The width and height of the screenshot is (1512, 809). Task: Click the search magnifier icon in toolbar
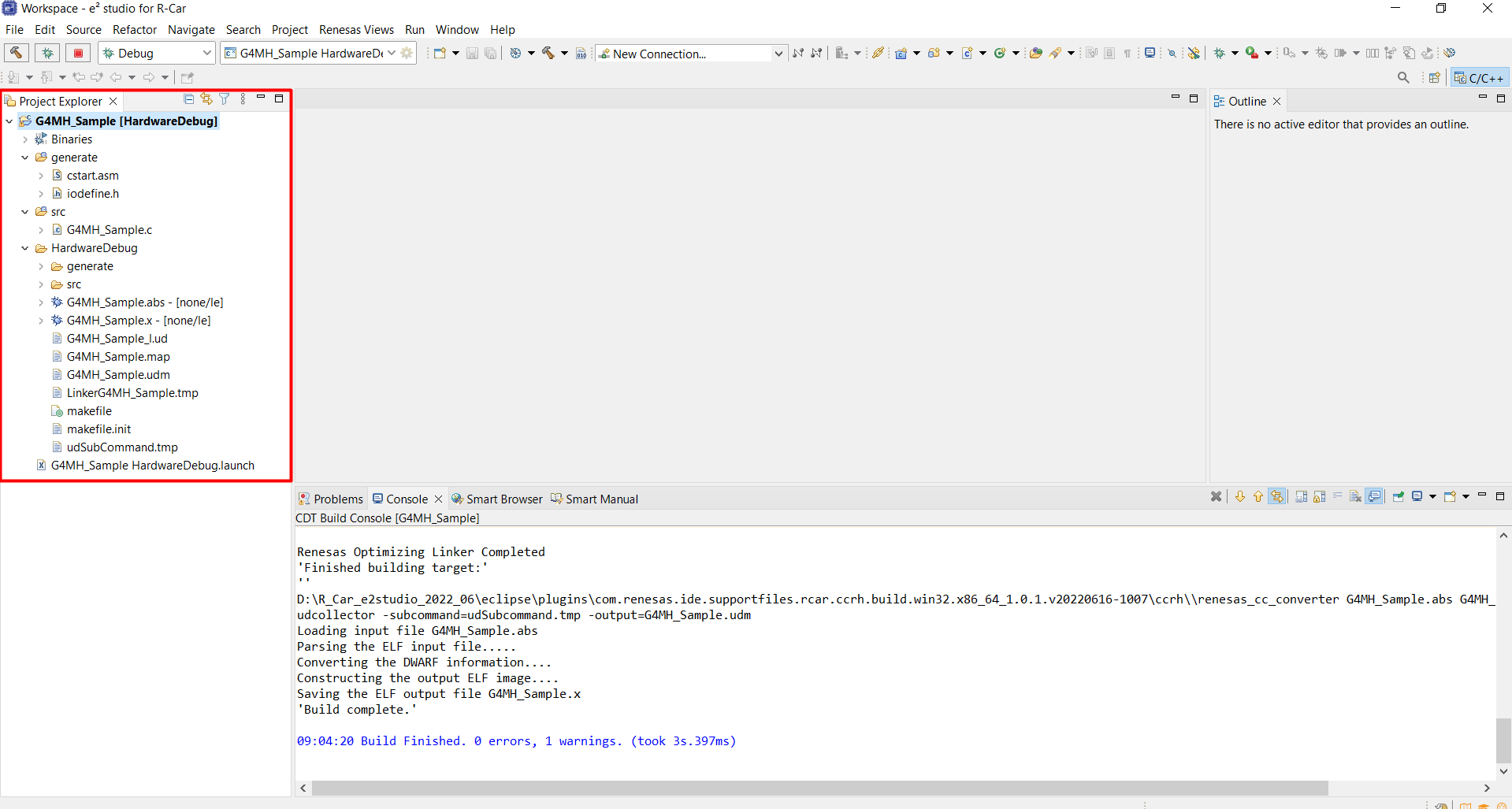pos(1402,77)
